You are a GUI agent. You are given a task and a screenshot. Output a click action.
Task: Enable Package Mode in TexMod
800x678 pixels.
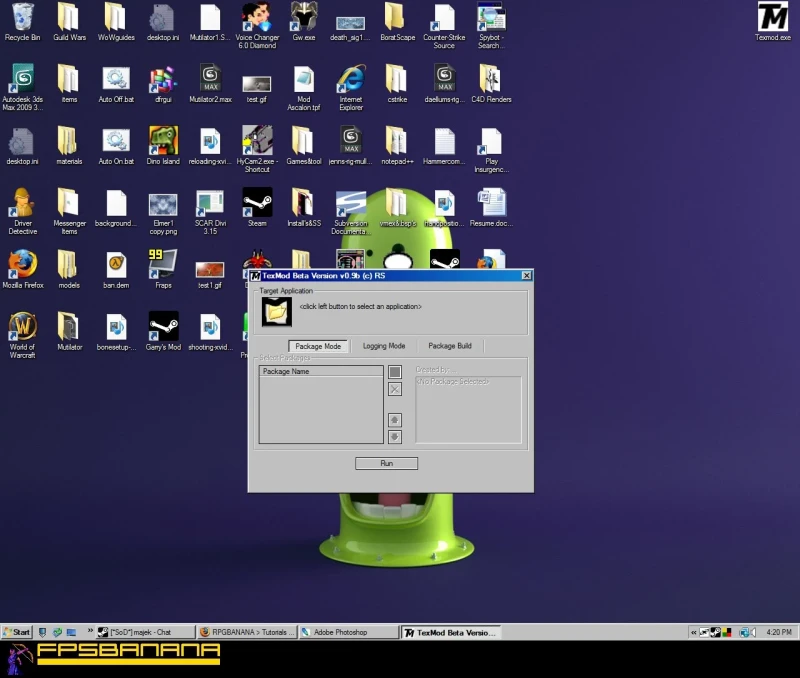pos(318,346)
